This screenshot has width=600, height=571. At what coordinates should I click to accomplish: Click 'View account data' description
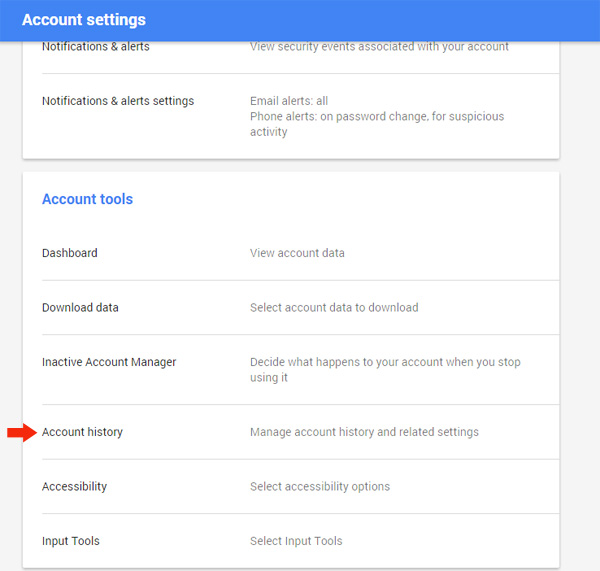[297, 253]
